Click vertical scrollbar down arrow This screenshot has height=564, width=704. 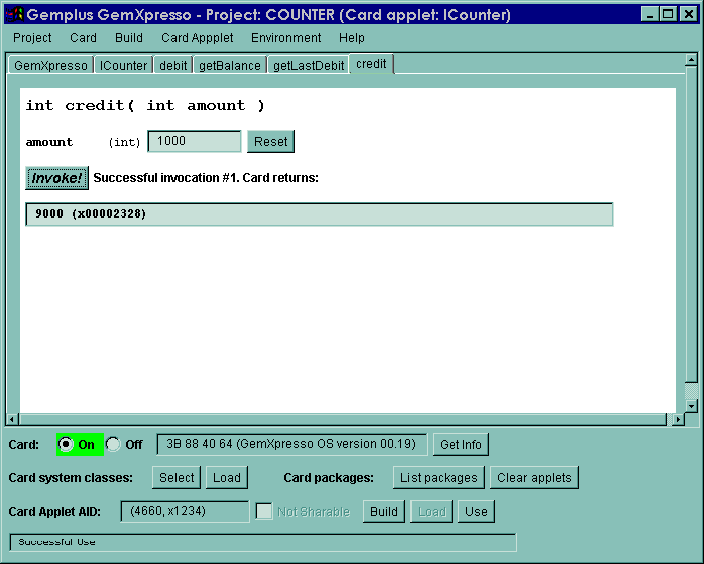coord(691,406)
